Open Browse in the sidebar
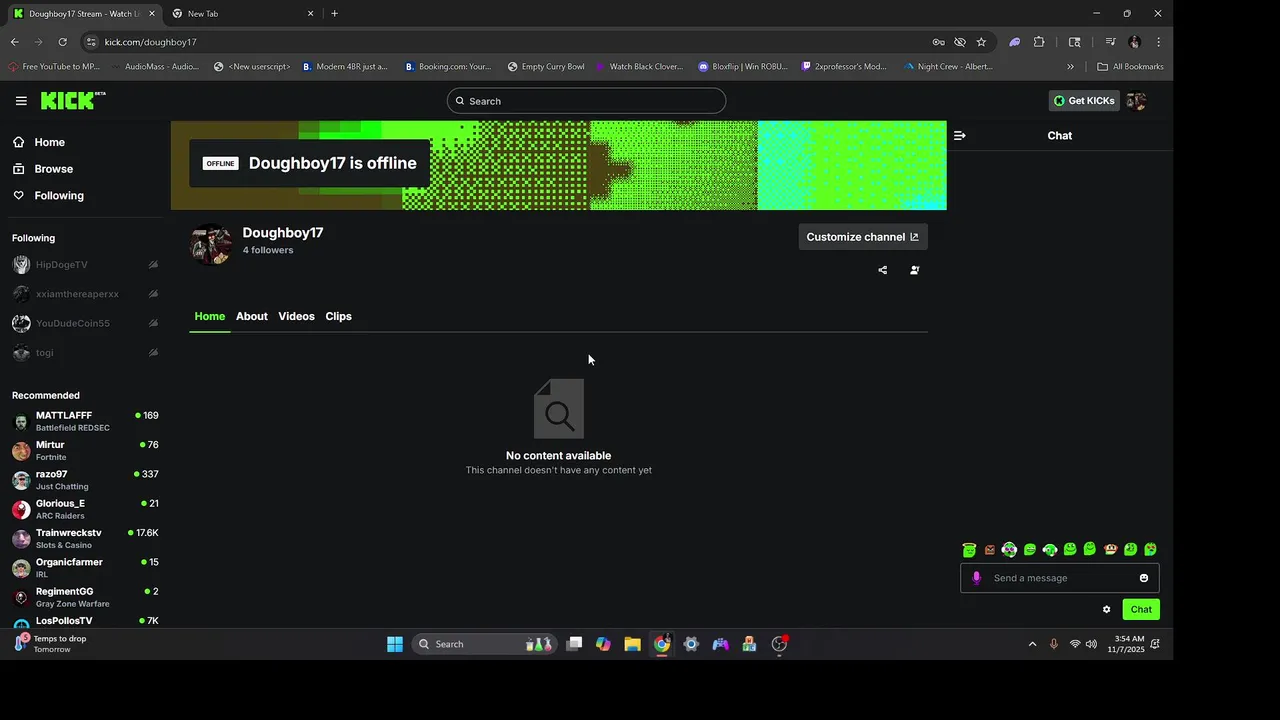The image size is (1280, 720). coord(44,169)
